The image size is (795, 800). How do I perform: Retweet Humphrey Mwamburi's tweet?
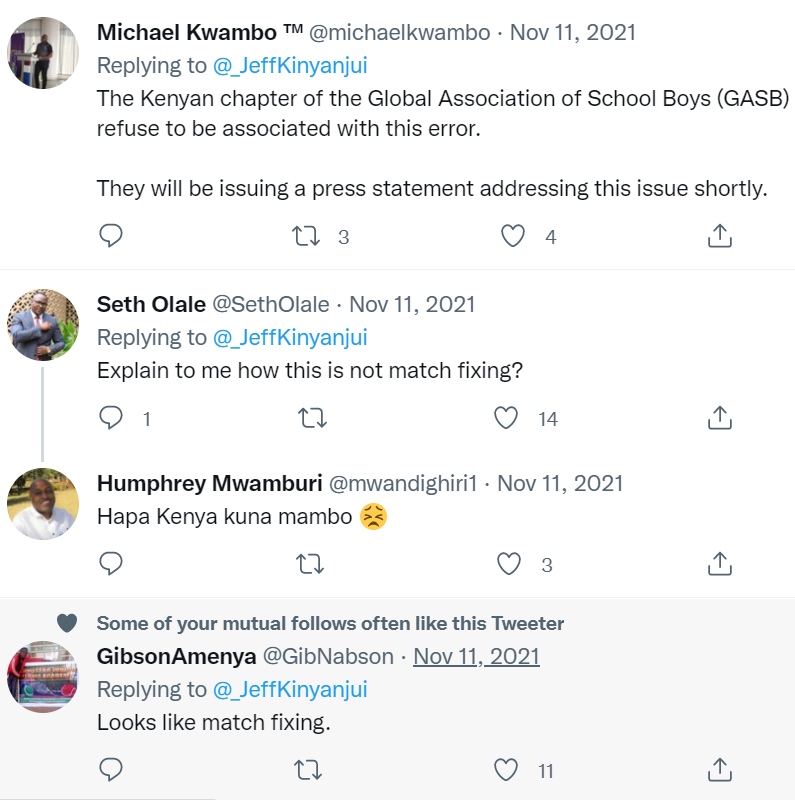311,564
